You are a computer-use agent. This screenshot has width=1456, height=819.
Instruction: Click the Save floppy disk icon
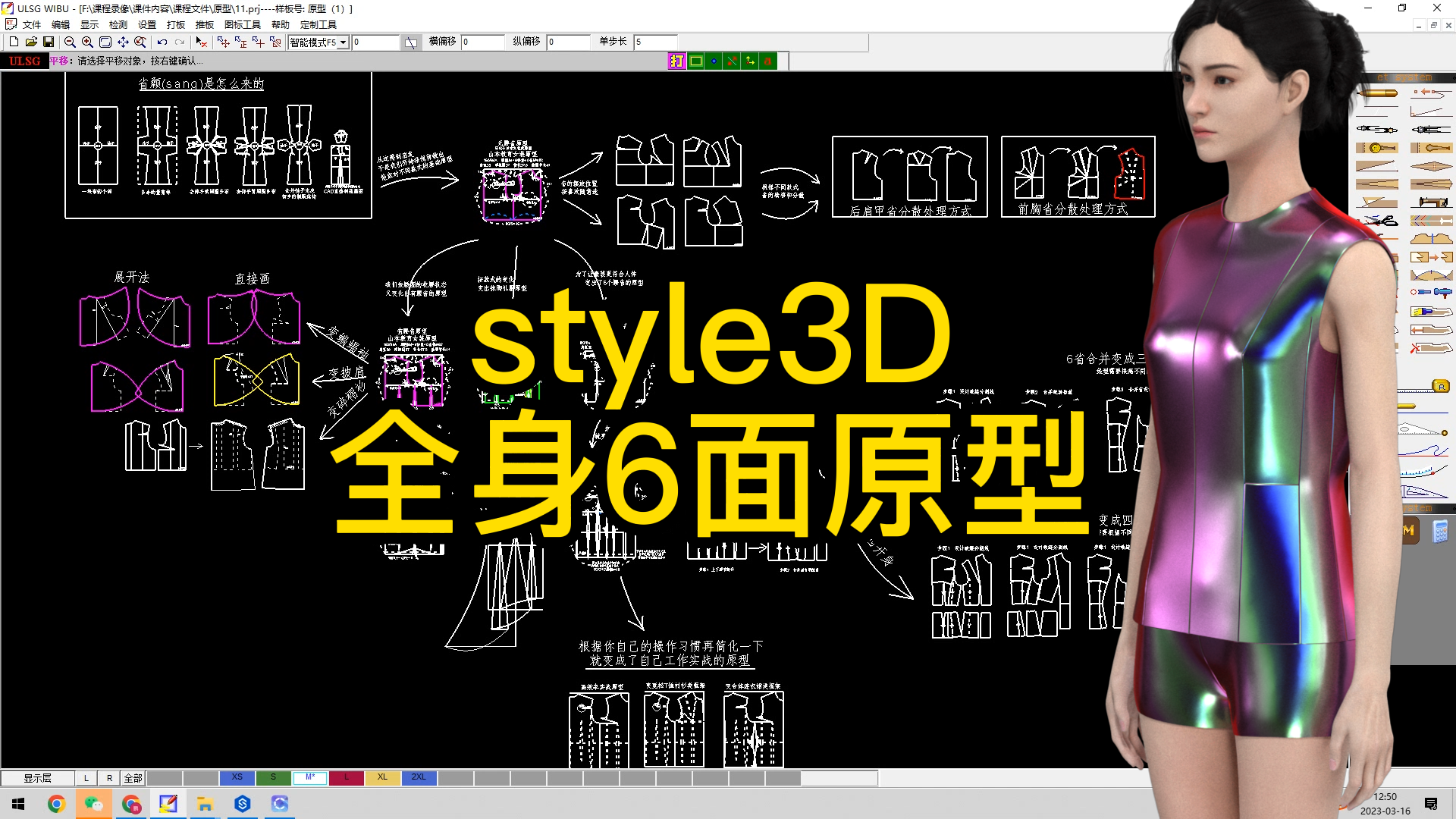48,42
